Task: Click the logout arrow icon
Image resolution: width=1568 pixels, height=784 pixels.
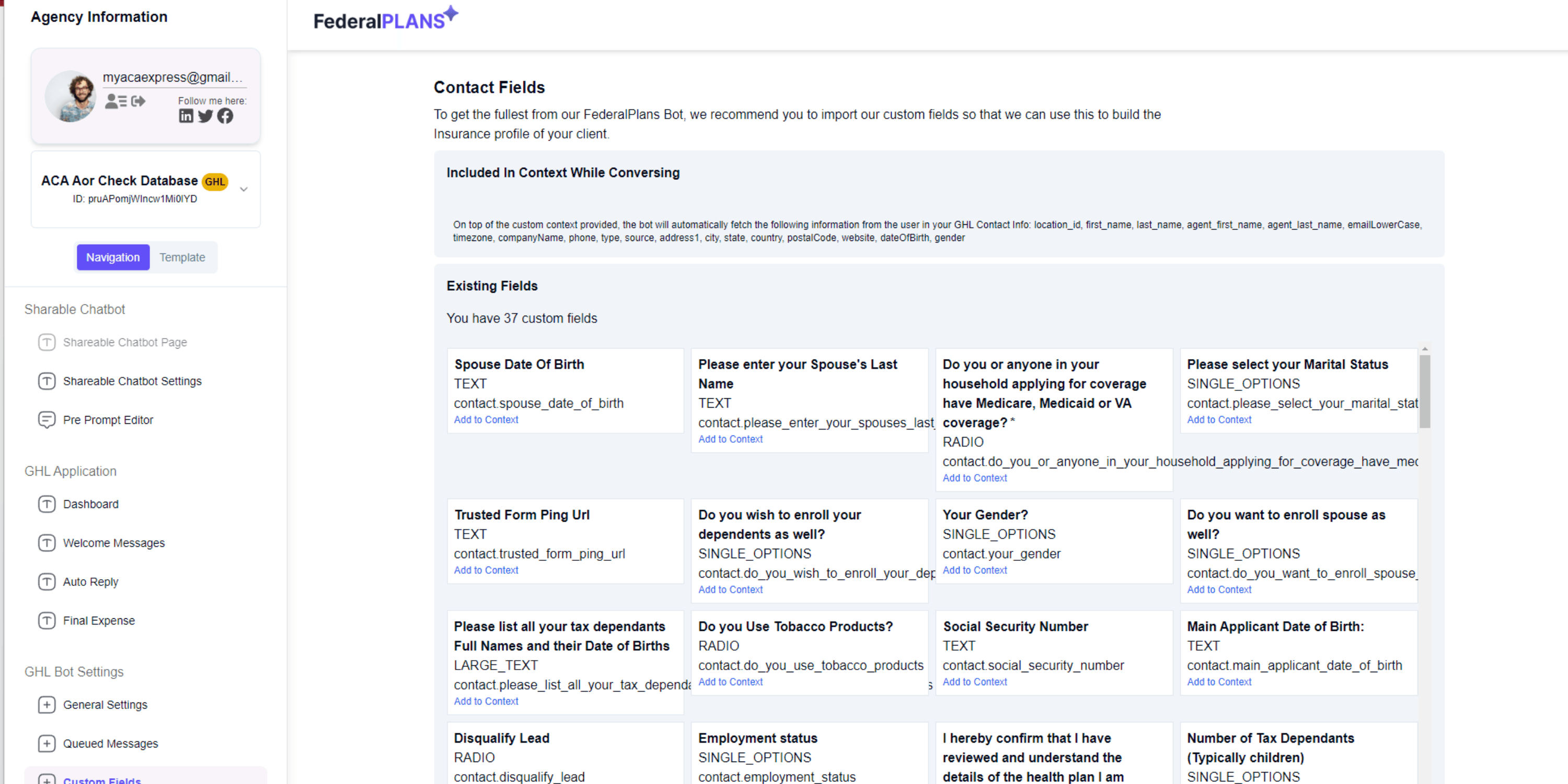Action: 138,101
